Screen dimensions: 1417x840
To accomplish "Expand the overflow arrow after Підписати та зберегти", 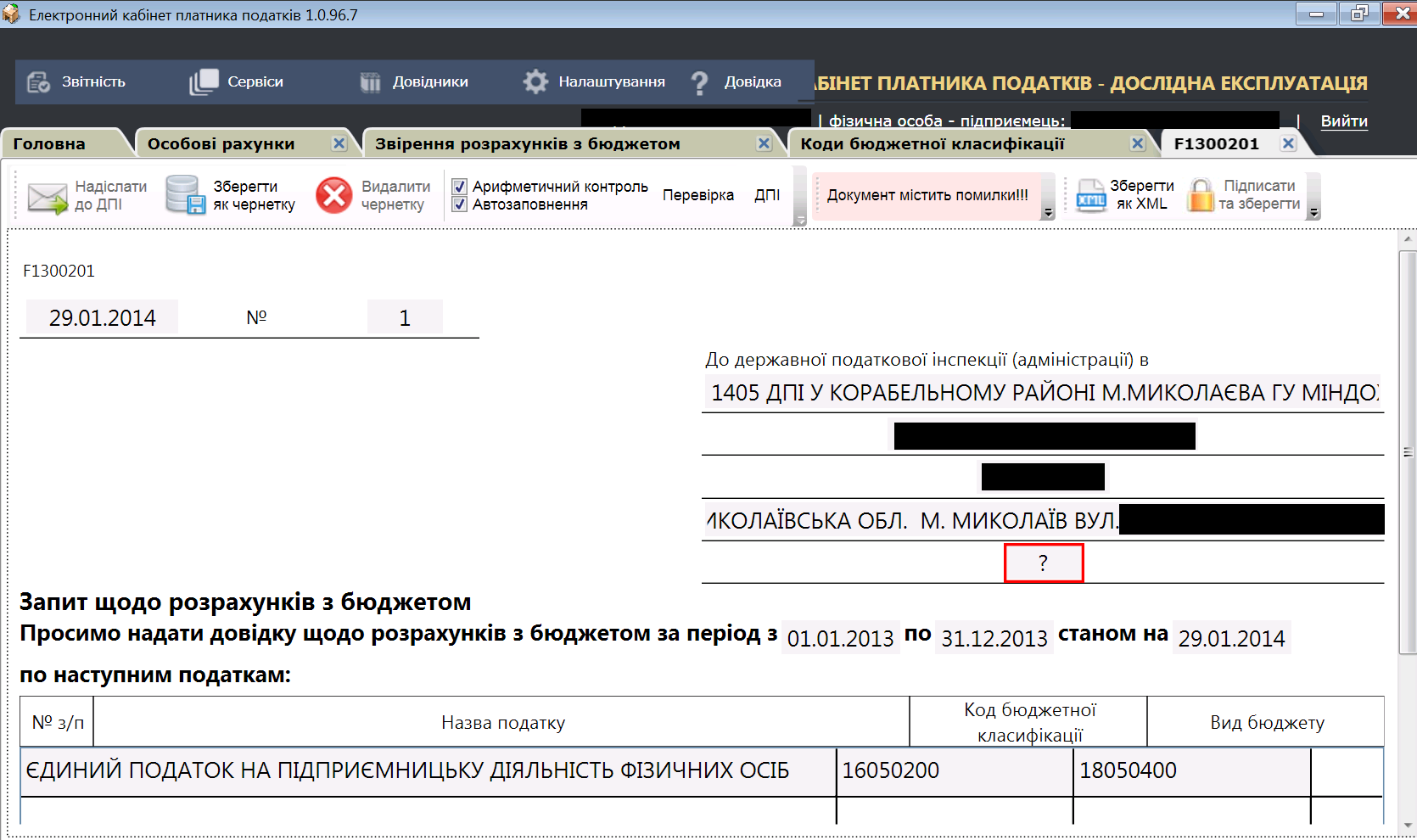I will click(1313, 213).
